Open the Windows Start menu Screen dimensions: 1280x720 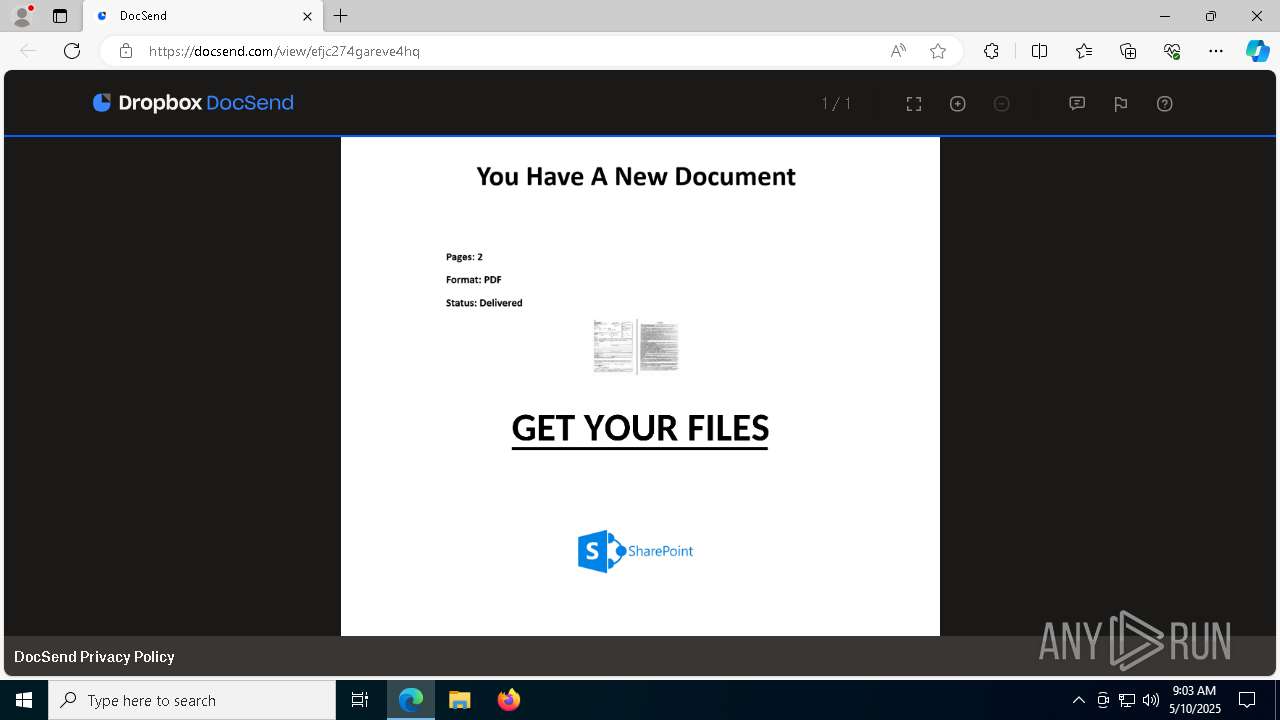tap(24, 700)
